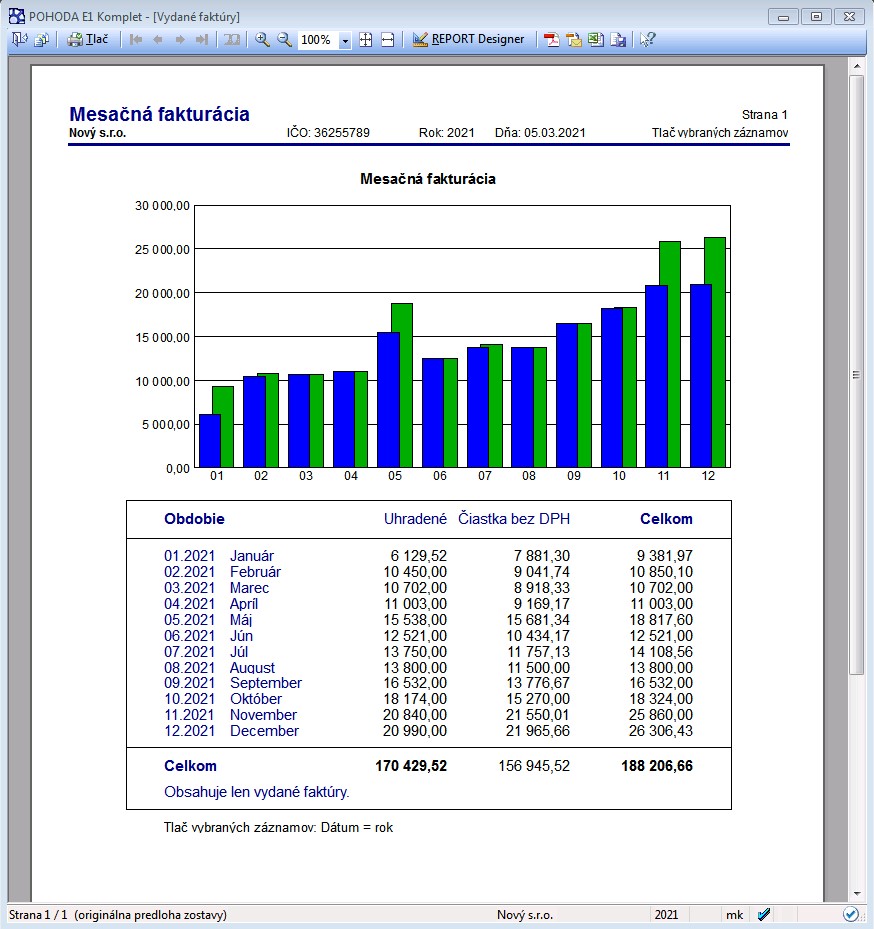874x929 pixels.
Task: Click the context help icon with question mark
Action: tap(647, 40)
